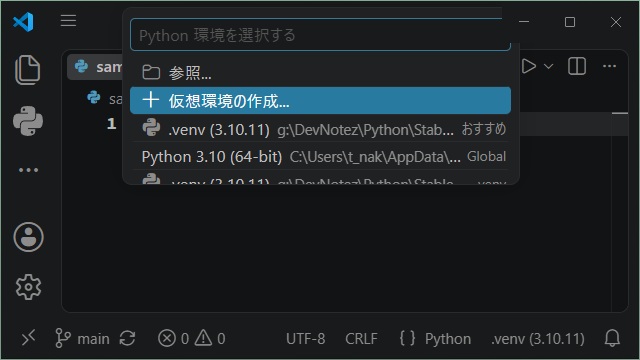
Task: Change file encoding UTF-8
Action: tap(306, 339)
